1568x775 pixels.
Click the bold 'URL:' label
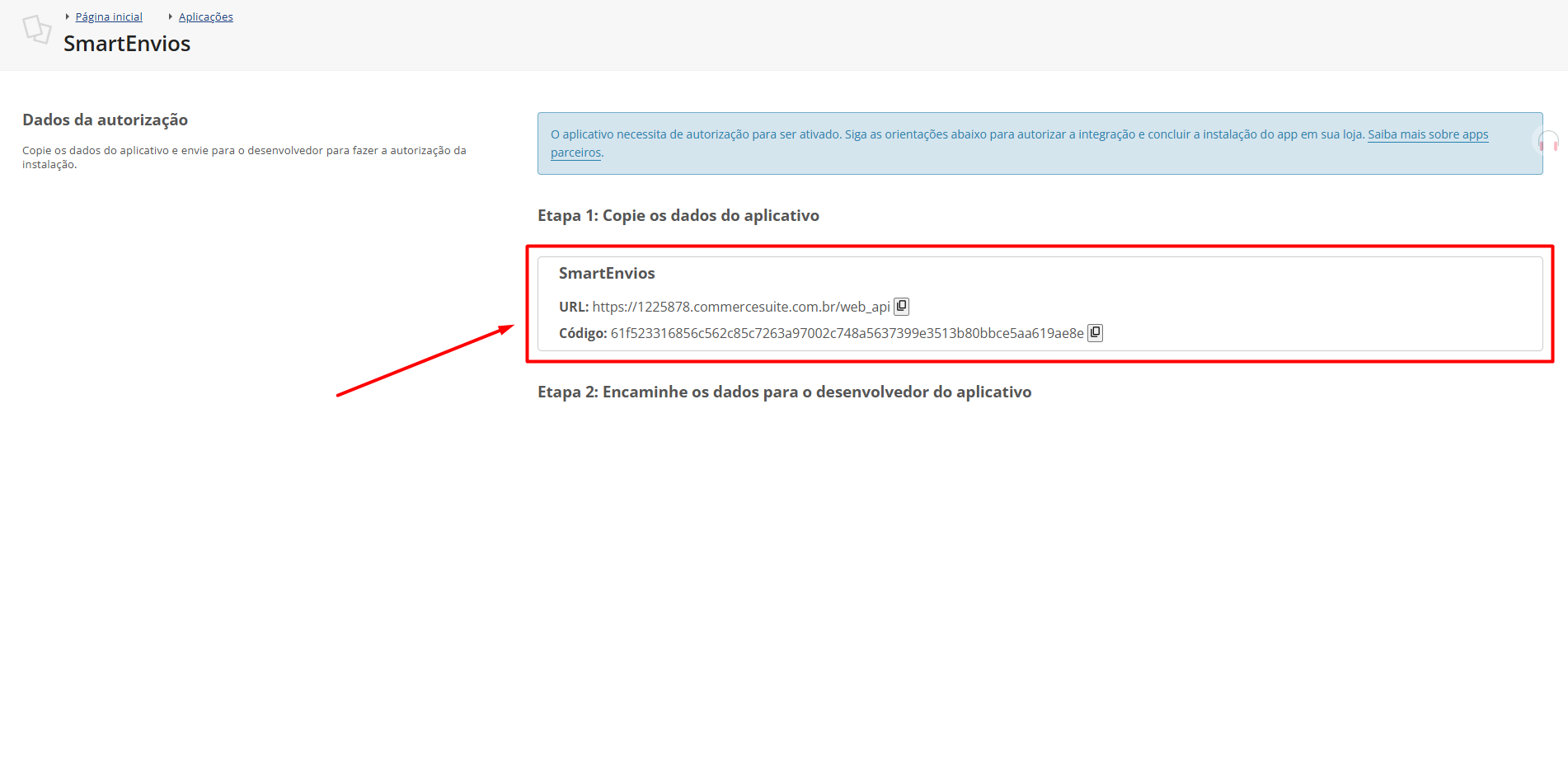[573, 307]
